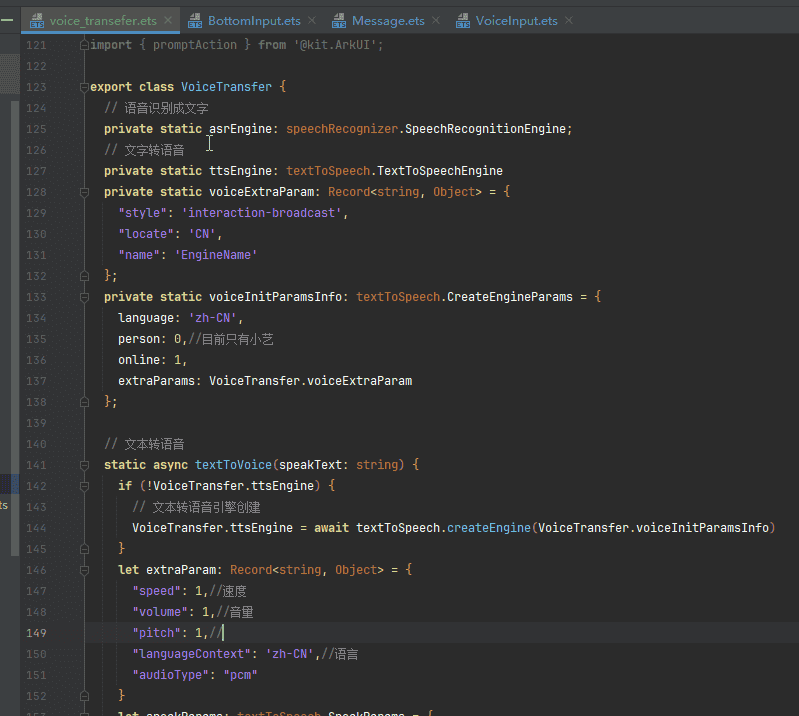
Task: Collapse the voiceInitParamsInfo block at line 133
Action: (85, 297)
